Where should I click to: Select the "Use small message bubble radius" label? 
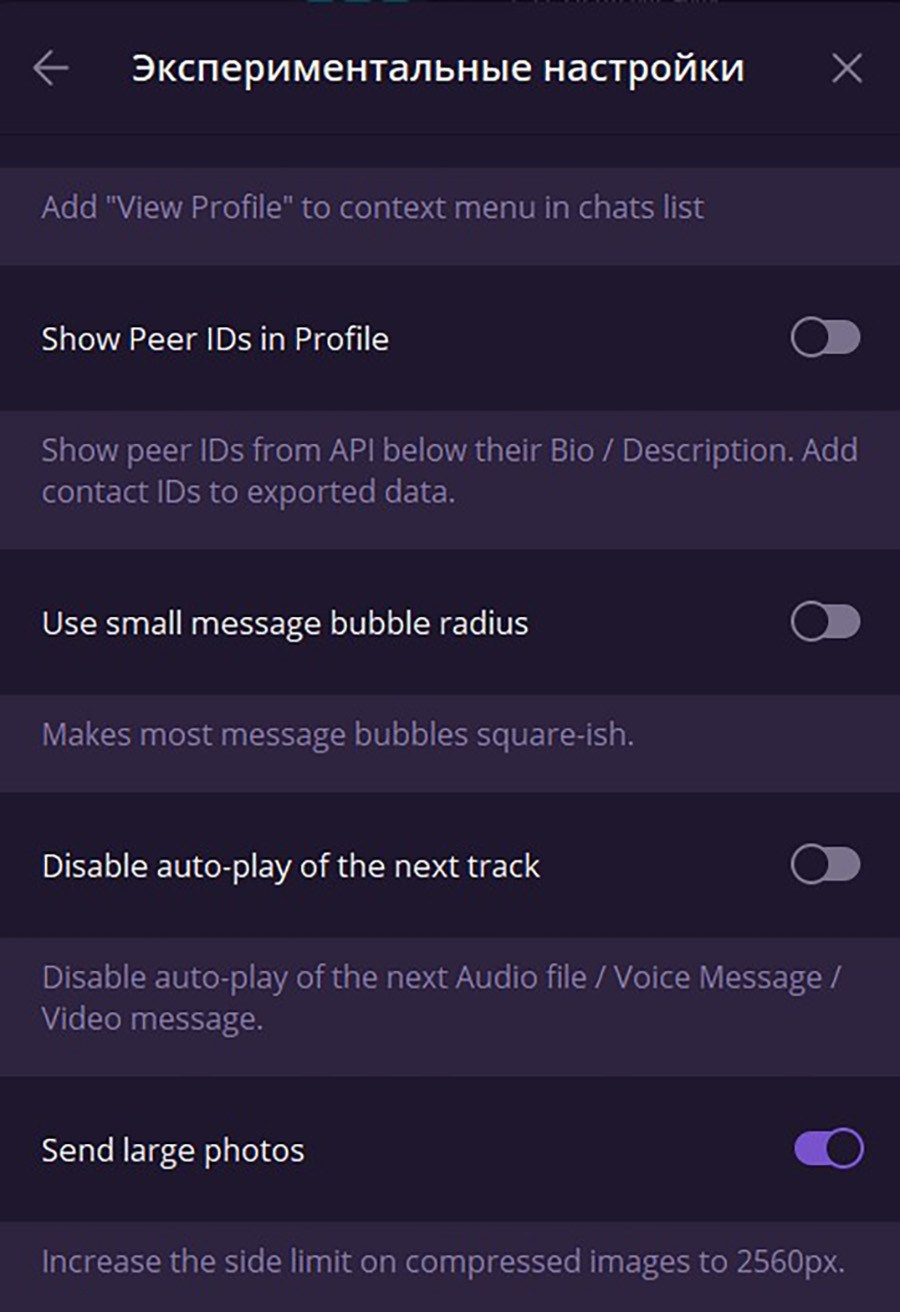click(285, 623)
